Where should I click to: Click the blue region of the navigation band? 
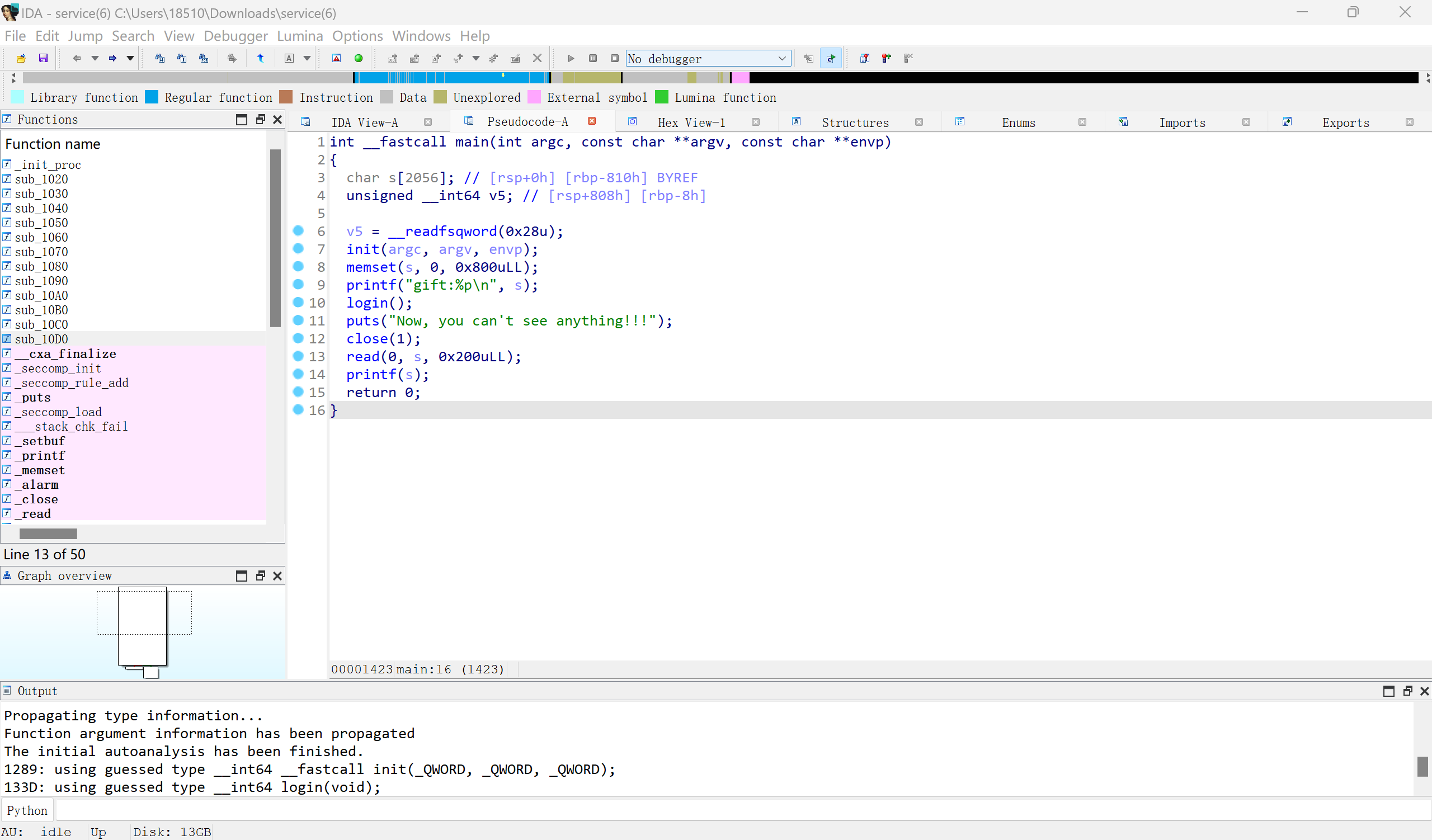click(452, 78)
